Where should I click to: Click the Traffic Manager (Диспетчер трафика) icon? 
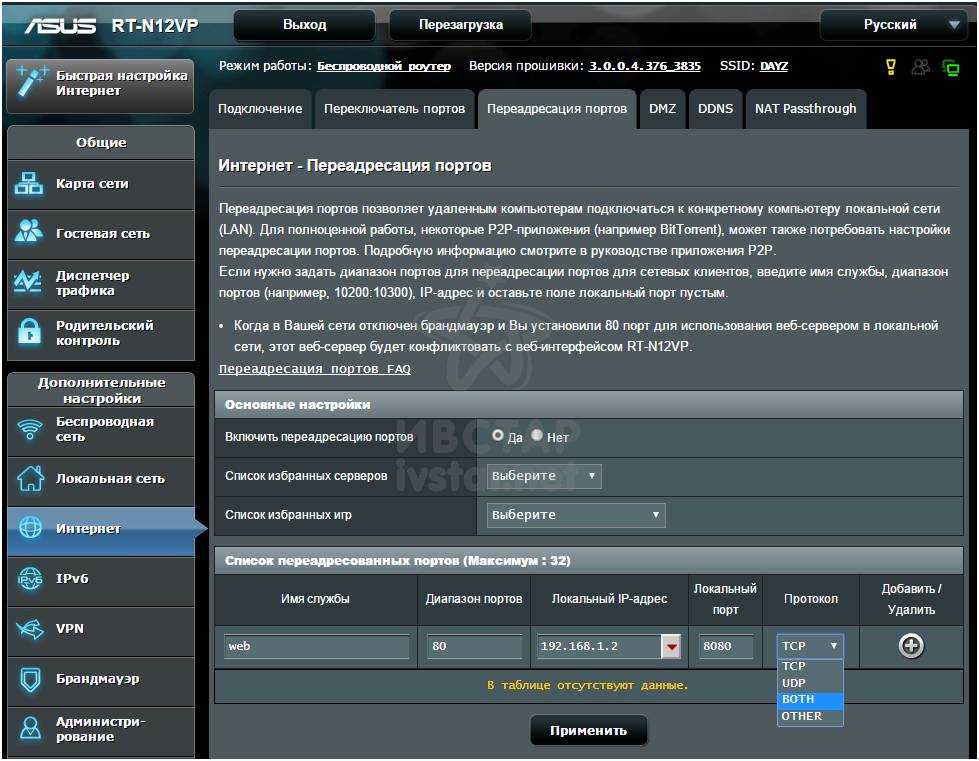tap(30, 283)
